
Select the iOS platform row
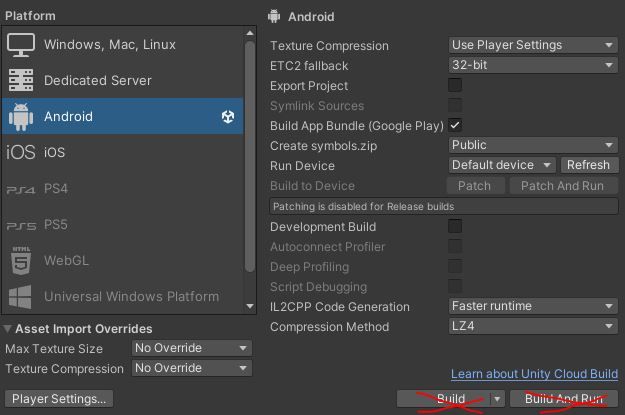pos(123,152)
